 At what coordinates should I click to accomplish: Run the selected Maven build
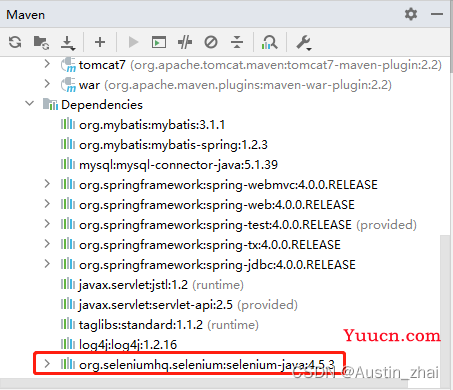(x=133, y=42)
